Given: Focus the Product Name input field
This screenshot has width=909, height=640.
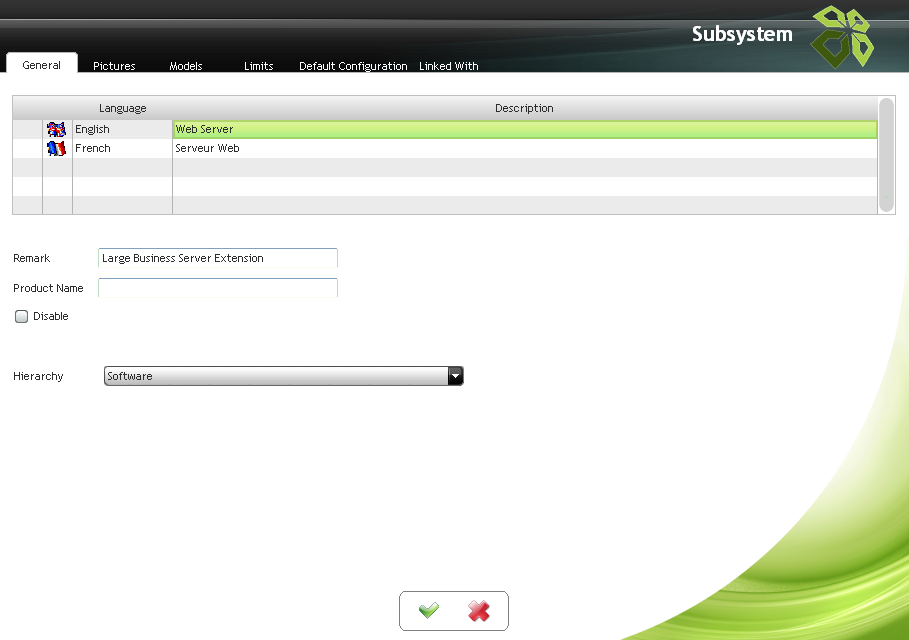Looking at the screenshot, I should (x=218, y=288).
